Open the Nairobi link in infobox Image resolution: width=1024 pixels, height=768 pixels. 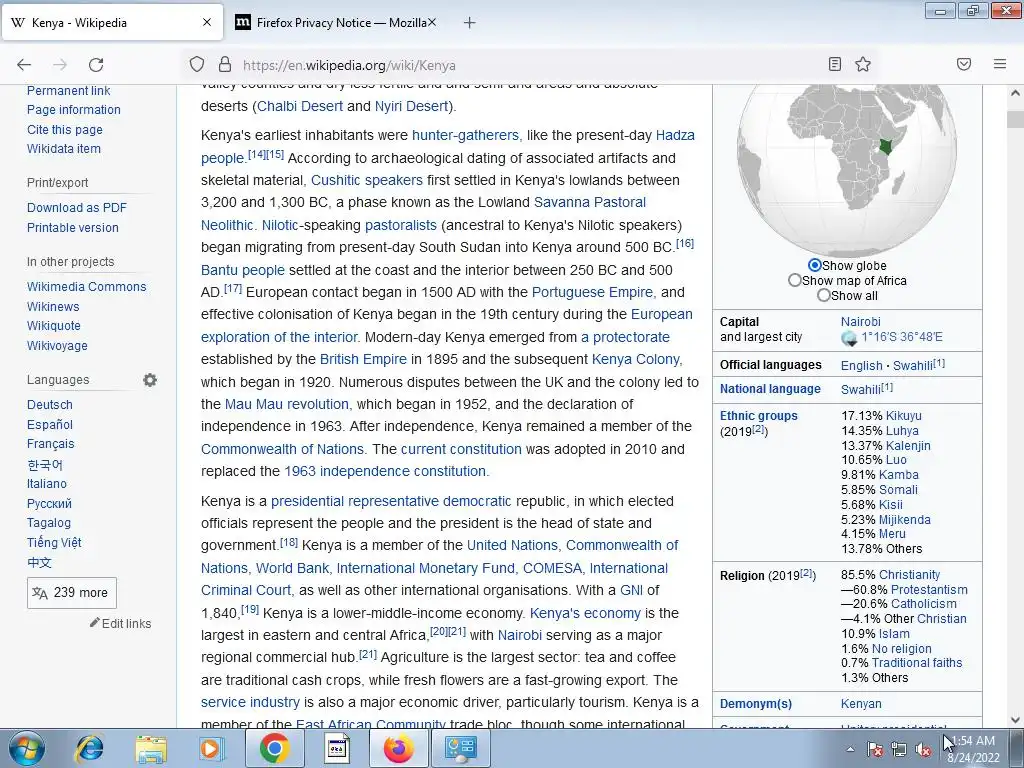(861, 321)
